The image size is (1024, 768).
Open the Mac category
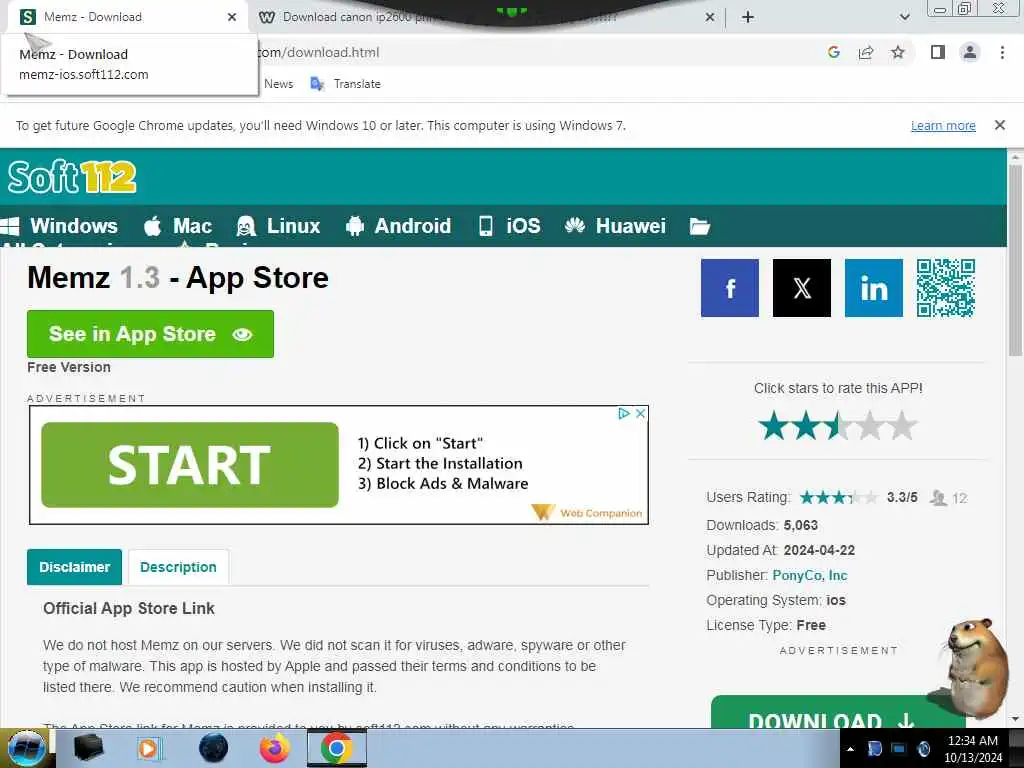tap(178, 226)
